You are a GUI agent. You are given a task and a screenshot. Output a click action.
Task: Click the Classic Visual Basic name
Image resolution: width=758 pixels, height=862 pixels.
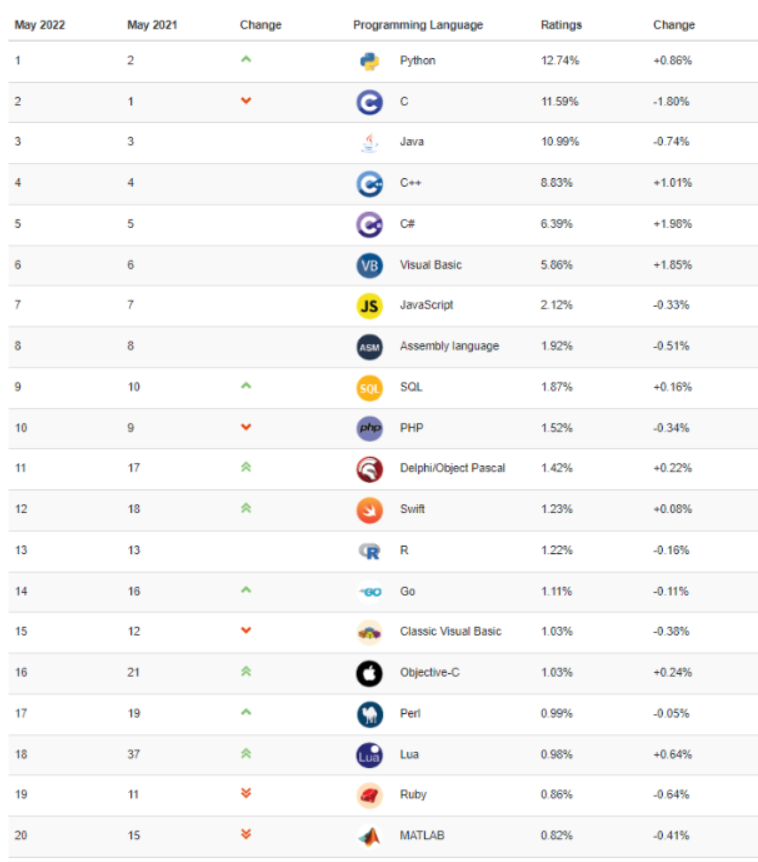pyautogui.click(x=450, y=632)
